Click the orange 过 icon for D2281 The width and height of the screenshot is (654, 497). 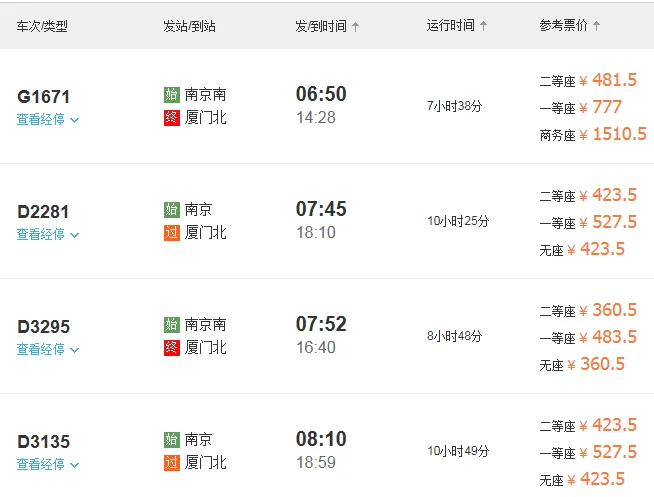(x=171, y=233)
